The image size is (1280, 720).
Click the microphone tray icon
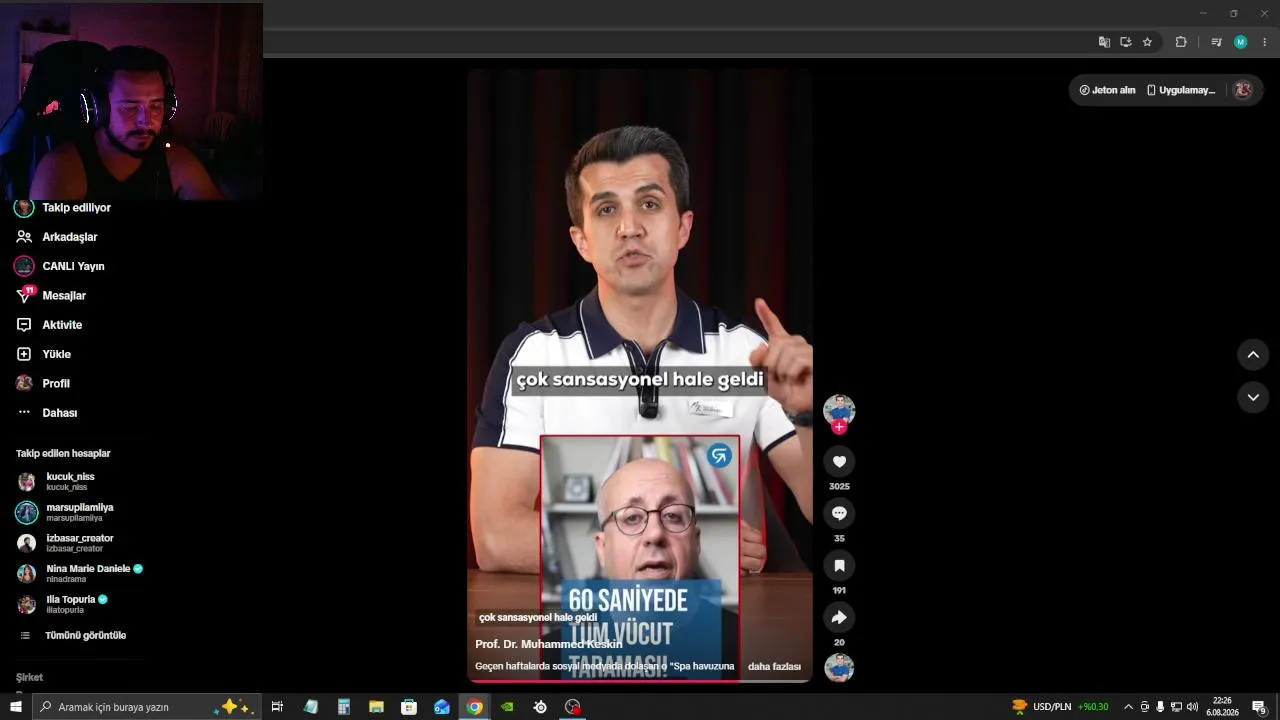pos(1160,707)
